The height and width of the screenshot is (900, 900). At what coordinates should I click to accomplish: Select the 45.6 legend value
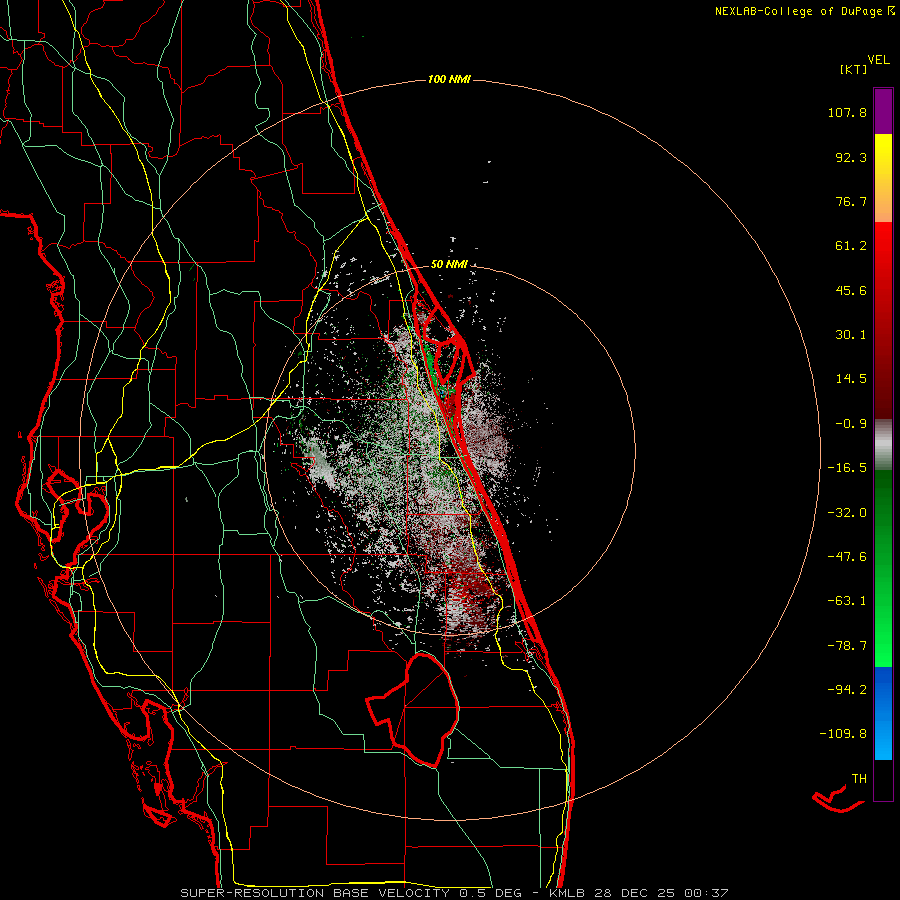coord(851,290)
